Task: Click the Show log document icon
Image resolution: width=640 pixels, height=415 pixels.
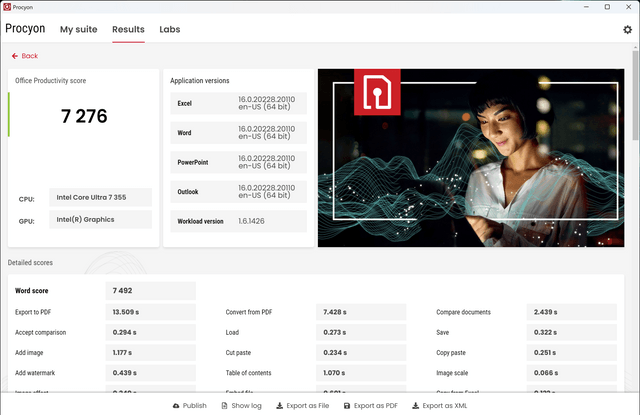Action: pyautogui.click(x=224, y=406)
